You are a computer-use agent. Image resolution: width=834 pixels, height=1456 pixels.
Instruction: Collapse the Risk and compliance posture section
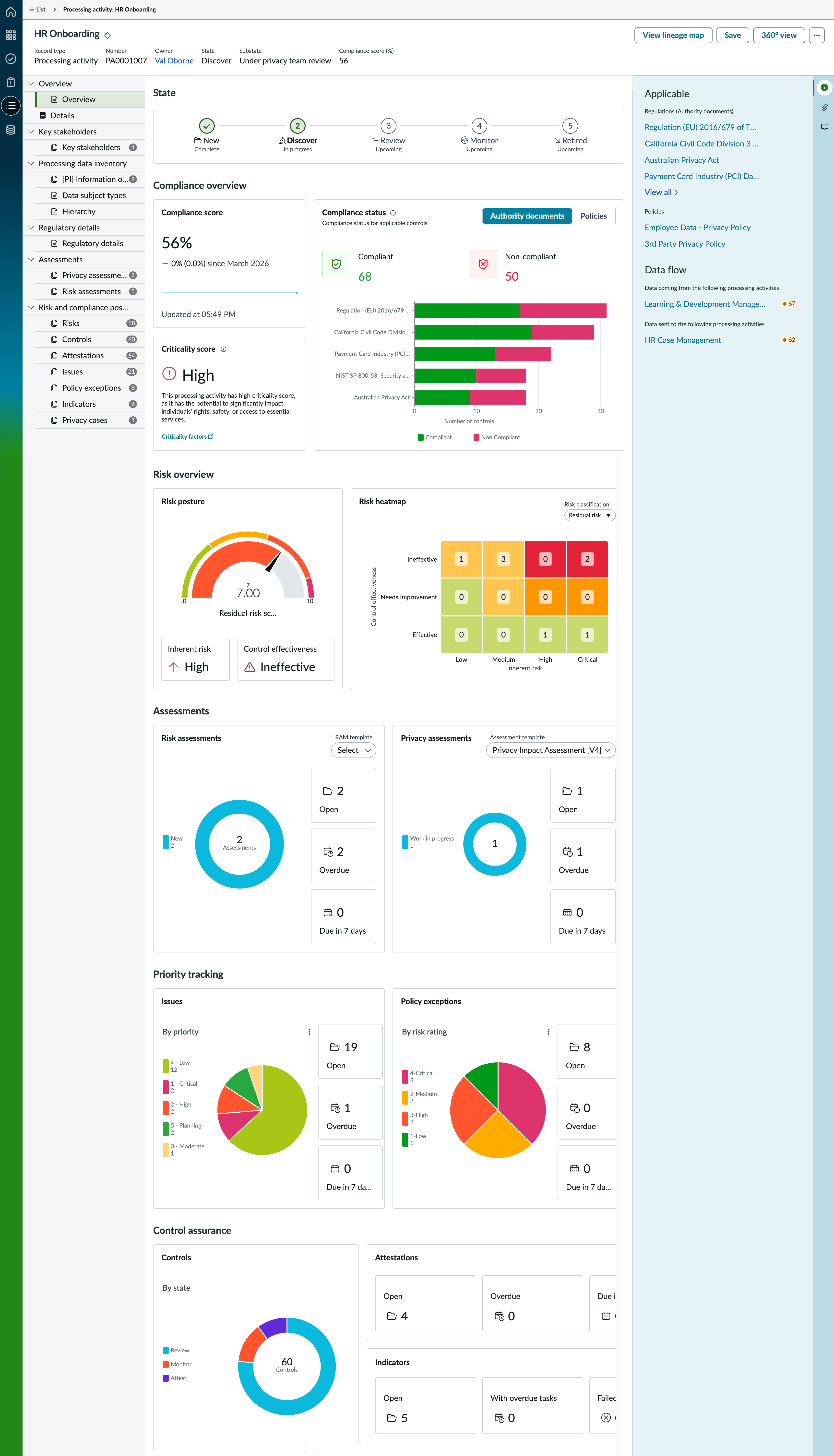click(x=31, y=308)
